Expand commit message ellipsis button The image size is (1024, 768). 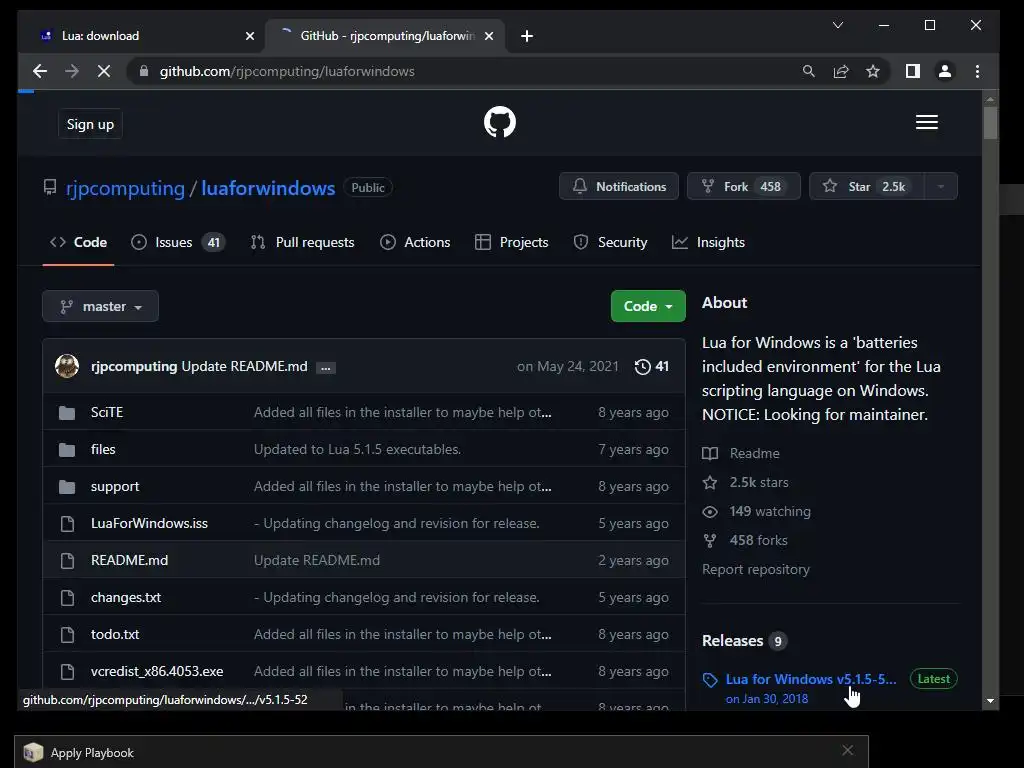click(325, 368)
